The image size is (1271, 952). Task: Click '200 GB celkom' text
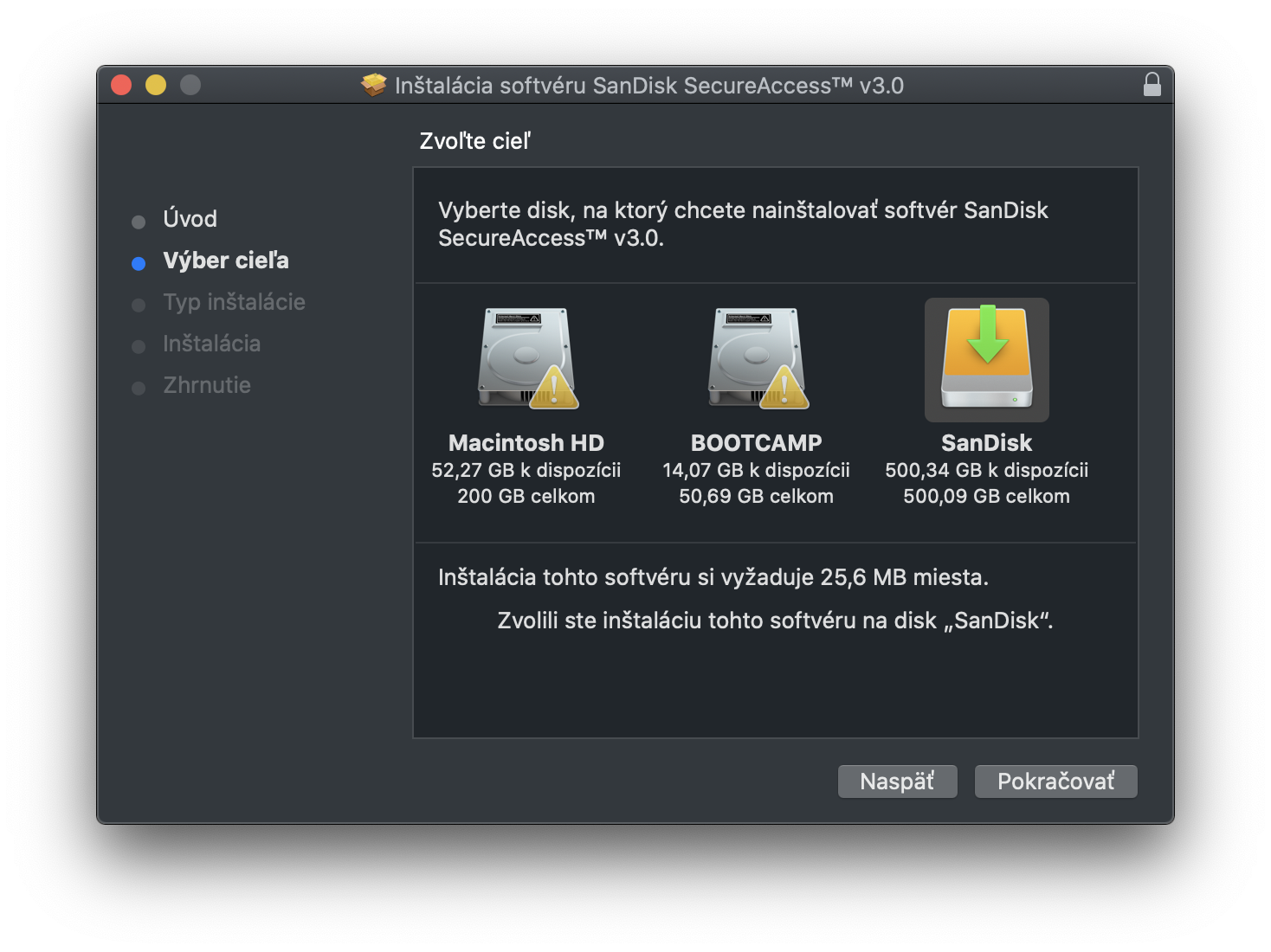click(x=526, y=496)
